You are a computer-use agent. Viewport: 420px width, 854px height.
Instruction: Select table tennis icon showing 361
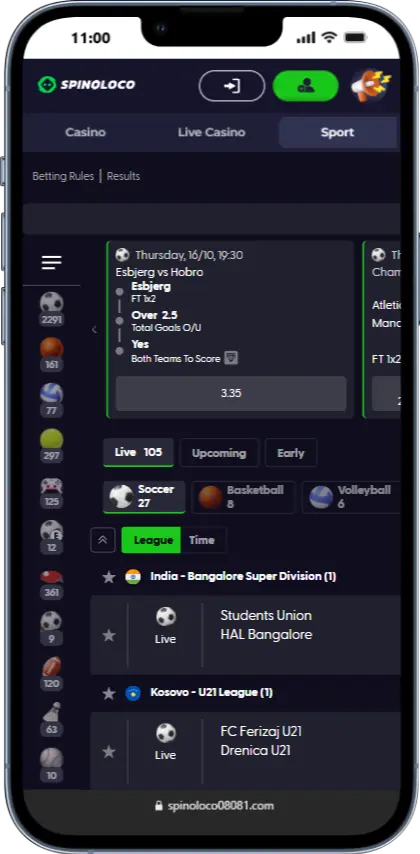[51, 583]
